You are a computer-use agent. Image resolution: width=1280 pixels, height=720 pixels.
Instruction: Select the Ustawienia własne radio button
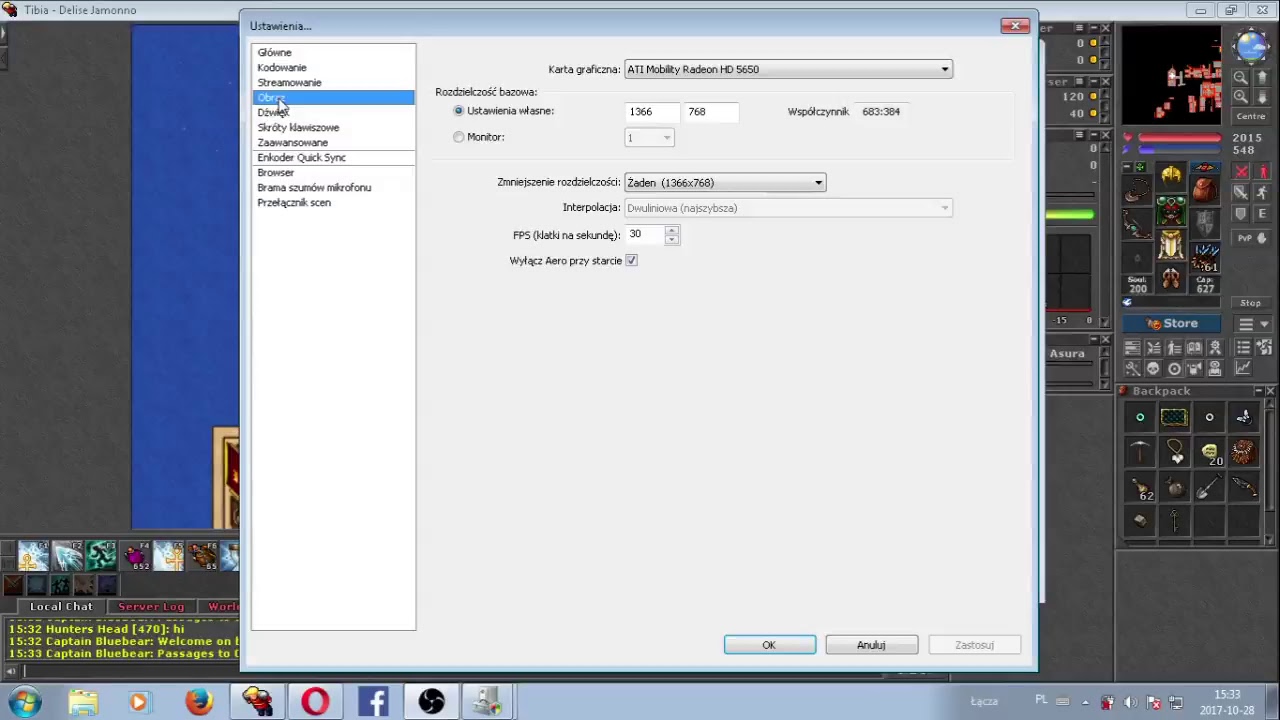[459, 111]
